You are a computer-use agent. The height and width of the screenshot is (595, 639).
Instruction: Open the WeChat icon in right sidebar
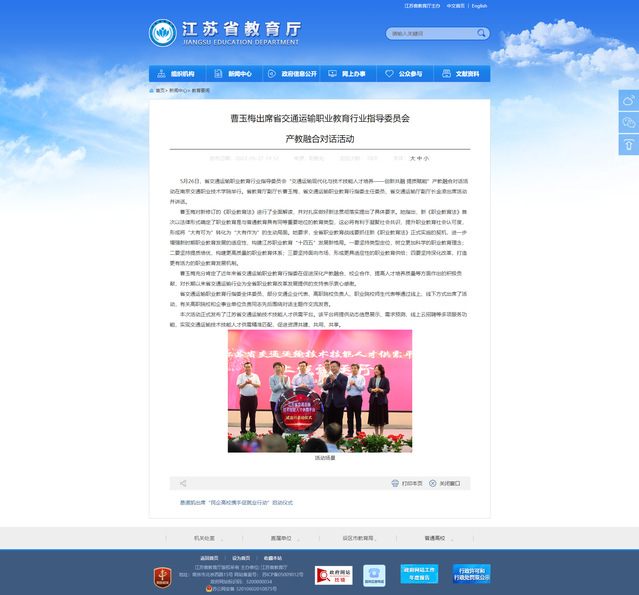coord(628,122)
